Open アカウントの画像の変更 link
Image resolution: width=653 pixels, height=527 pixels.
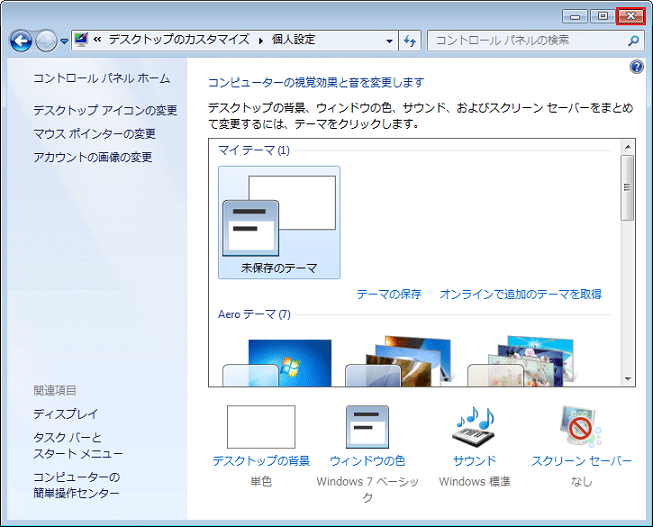[93, 157]
